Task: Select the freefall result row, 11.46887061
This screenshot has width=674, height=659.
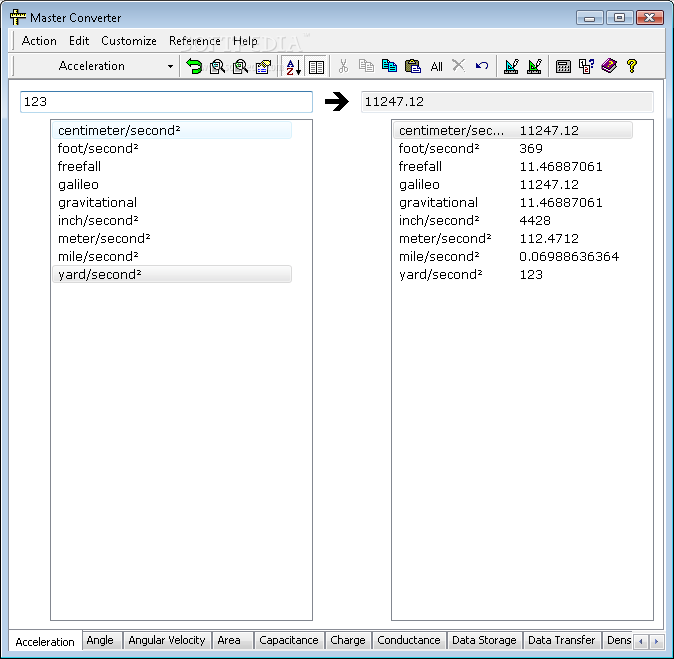Action: 513,166
